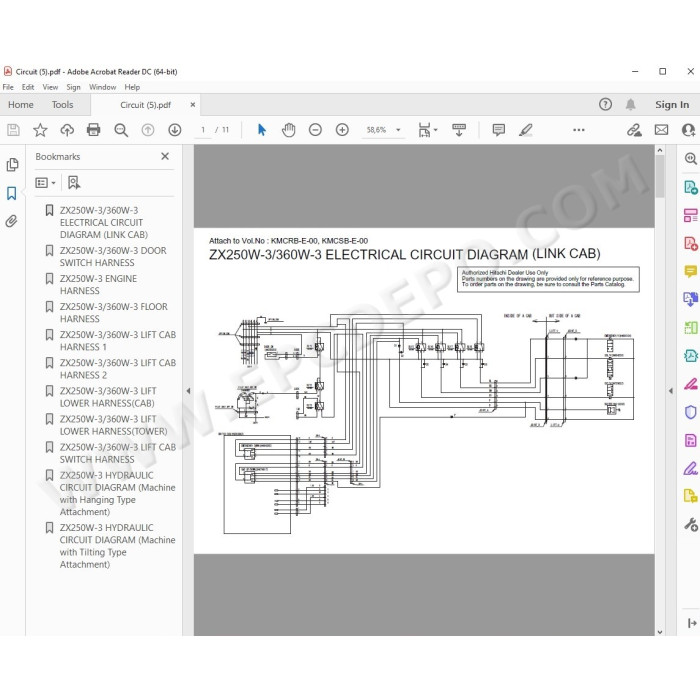Open LIFT LOWER HARNESS(TOWER) bookmark
This screenshot has width=700, height=700.
pos(113,425)
